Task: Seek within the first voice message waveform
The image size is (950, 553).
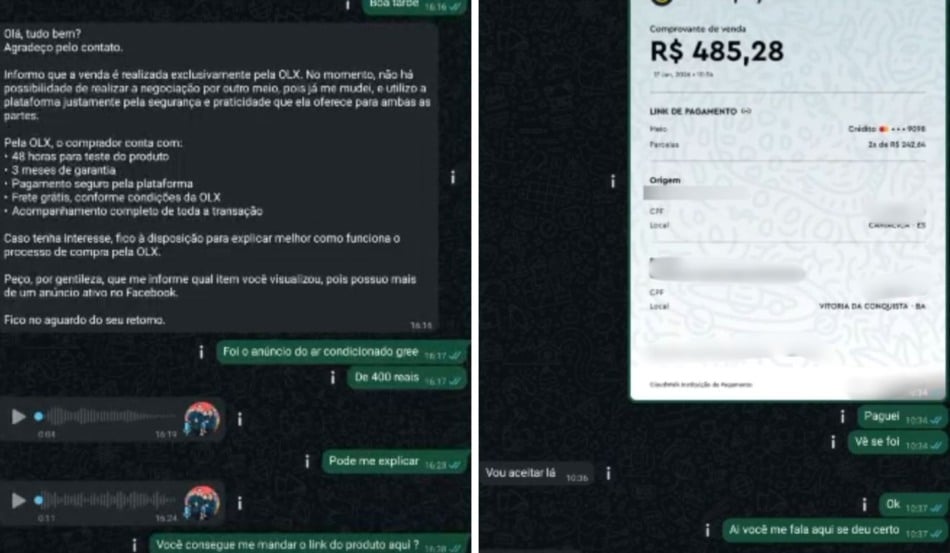Action: point(114,416)
